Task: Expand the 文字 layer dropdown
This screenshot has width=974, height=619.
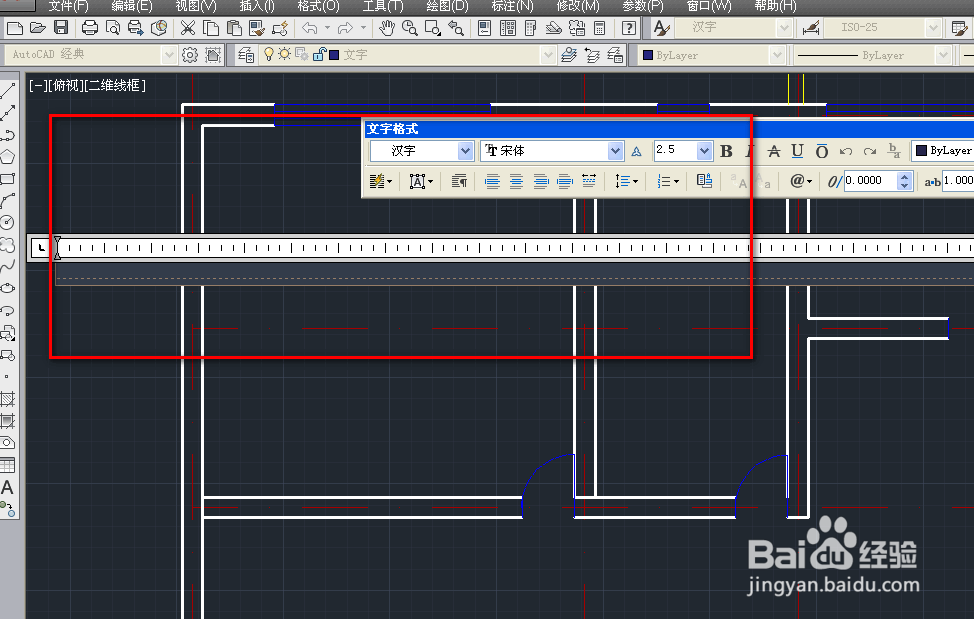Action: 548,55
